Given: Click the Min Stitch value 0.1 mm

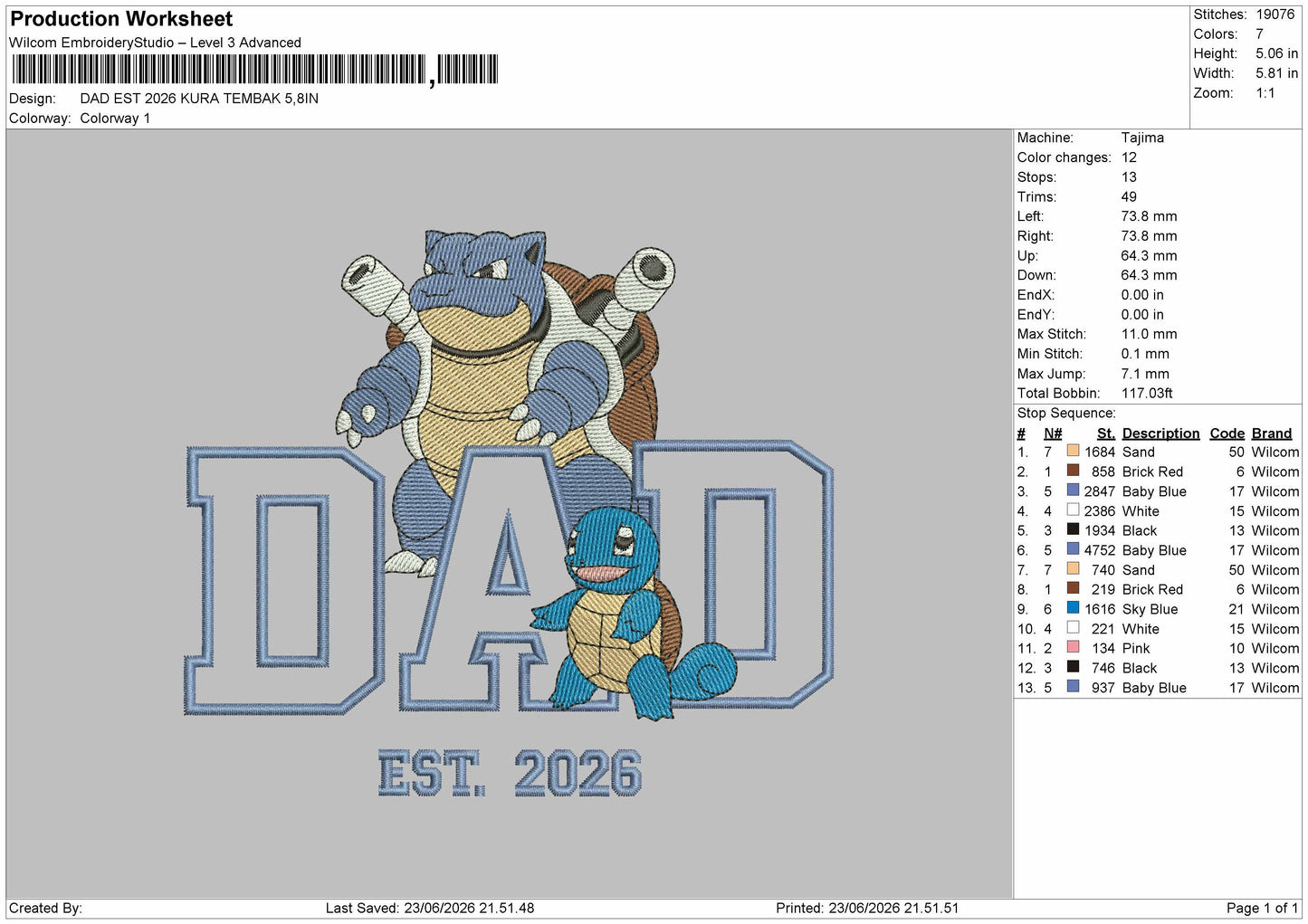Looking at the screenshot, I should [1145, 354].
